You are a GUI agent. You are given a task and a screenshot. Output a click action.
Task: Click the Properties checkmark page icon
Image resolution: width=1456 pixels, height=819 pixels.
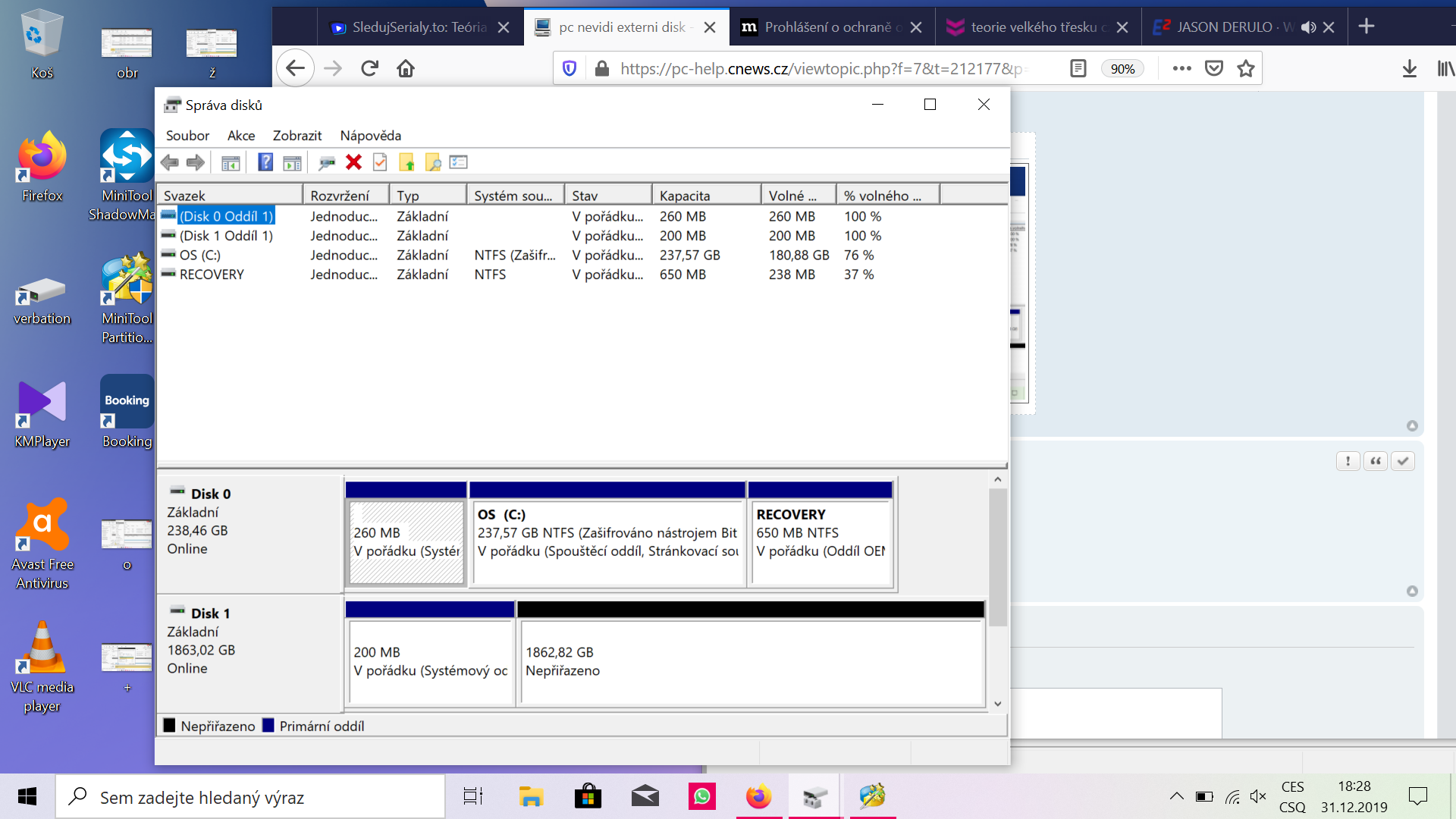click(380, 162)
